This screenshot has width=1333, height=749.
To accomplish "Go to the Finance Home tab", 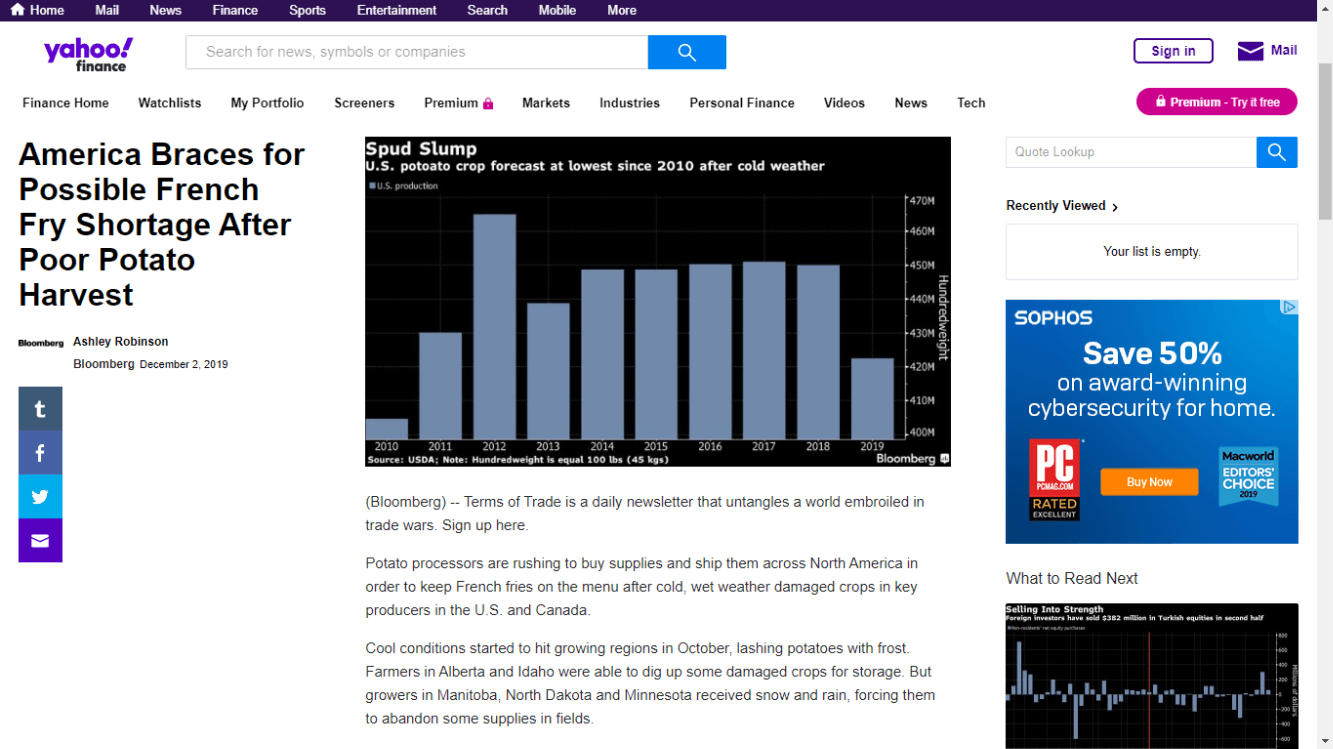I will tap(66, 103).
